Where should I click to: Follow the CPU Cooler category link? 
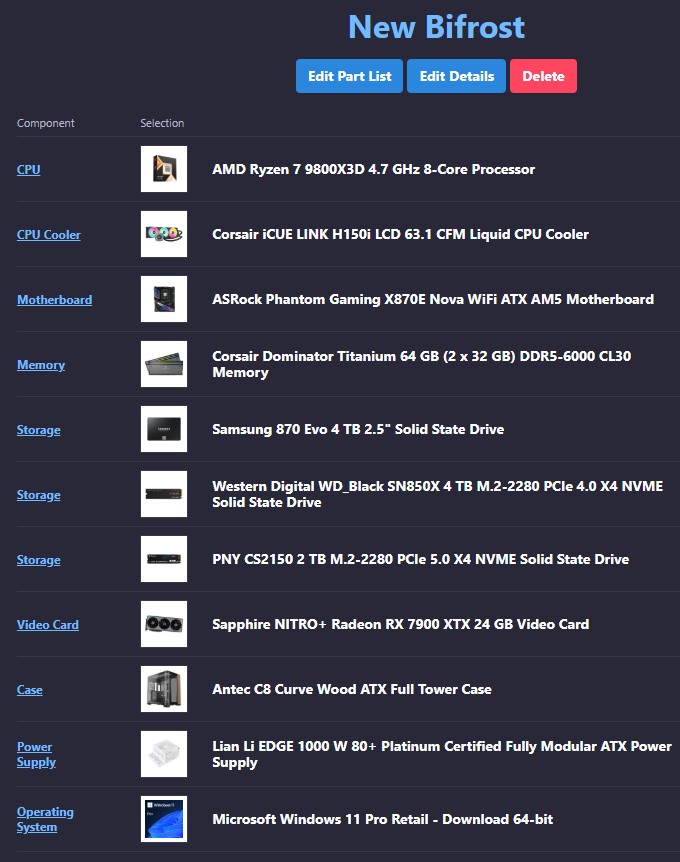click(x=49, y=235)
